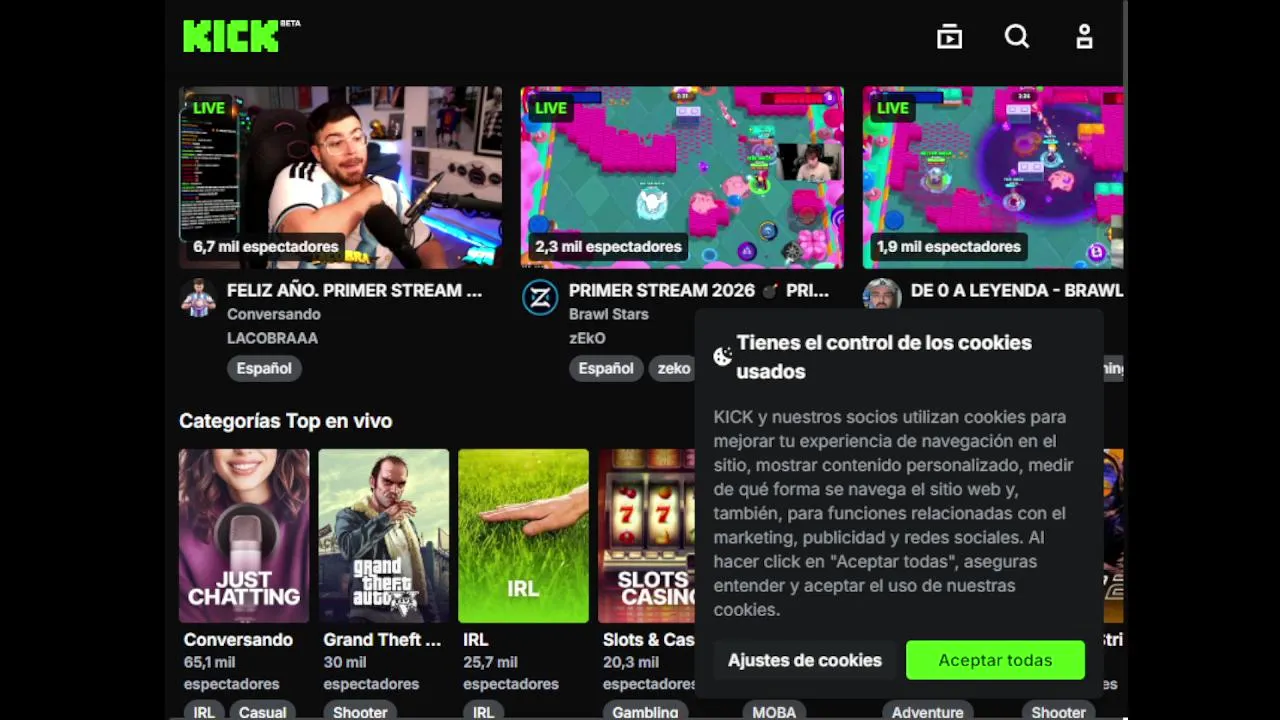Viewport: 1280px width, 720px height.
Task: Select Español tag under LACOBRAAA
Action: coord(264,368)
